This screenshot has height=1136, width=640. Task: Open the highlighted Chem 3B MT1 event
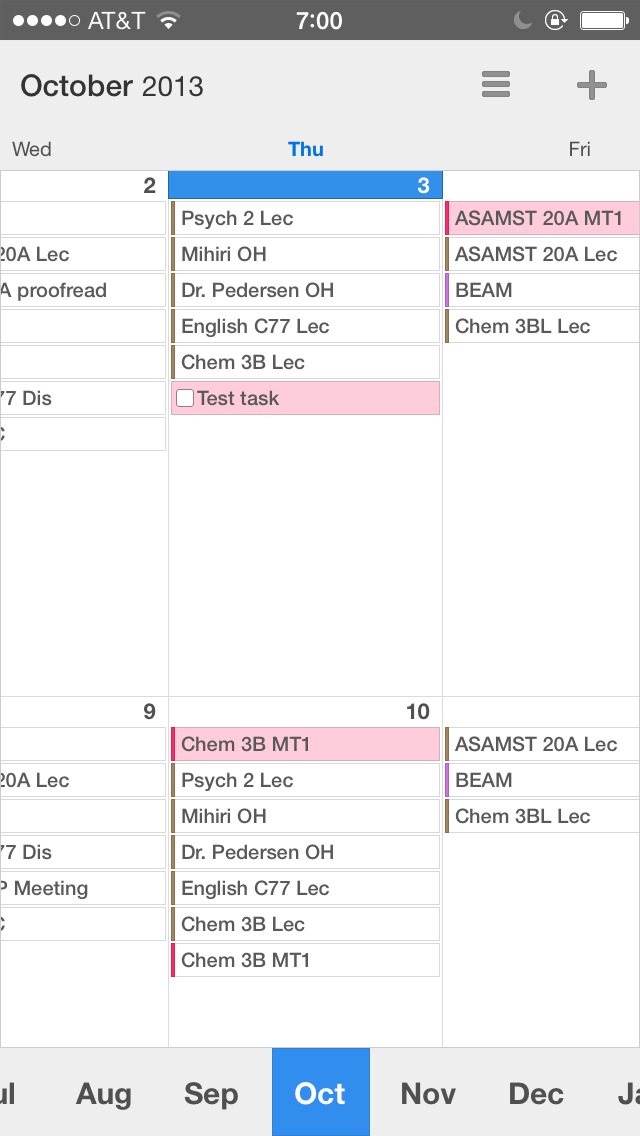(x=305, y=744)
